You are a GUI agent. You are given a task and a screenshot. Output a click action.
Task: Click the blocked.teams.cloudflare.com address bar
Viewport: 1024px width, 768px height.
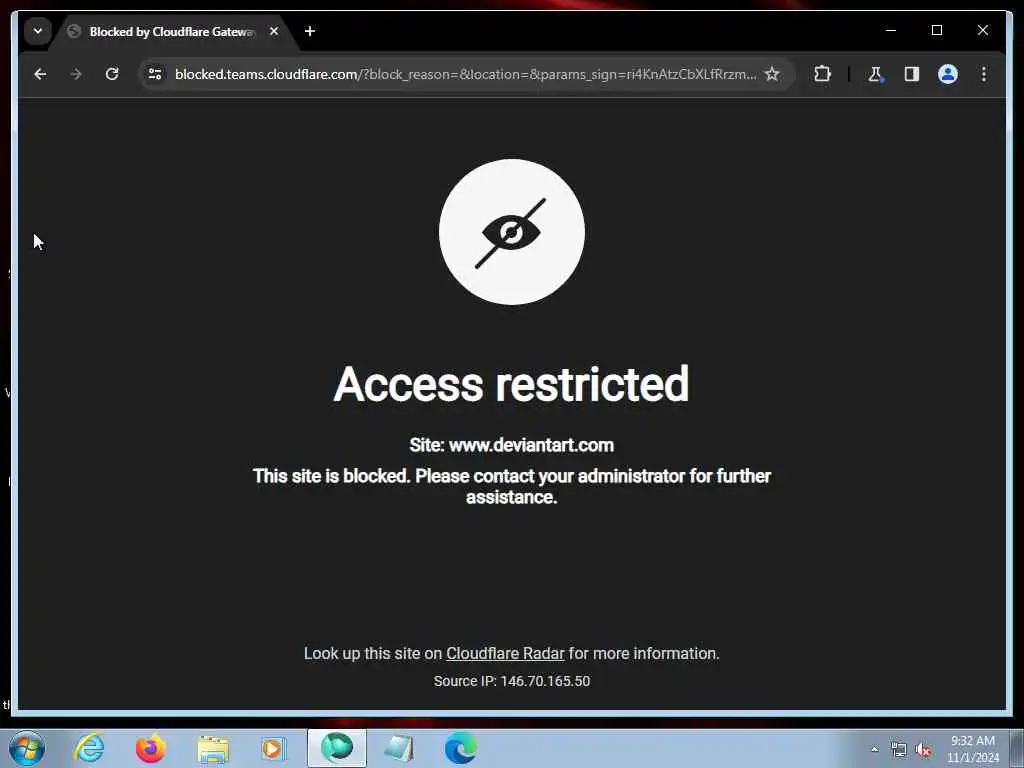[x=465, y=74]
